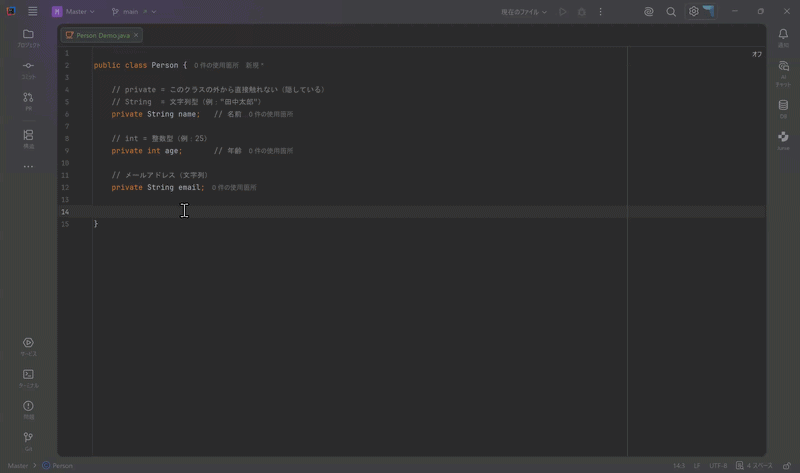
Task: Click usages hint beside email field
Action: [234, 188]
